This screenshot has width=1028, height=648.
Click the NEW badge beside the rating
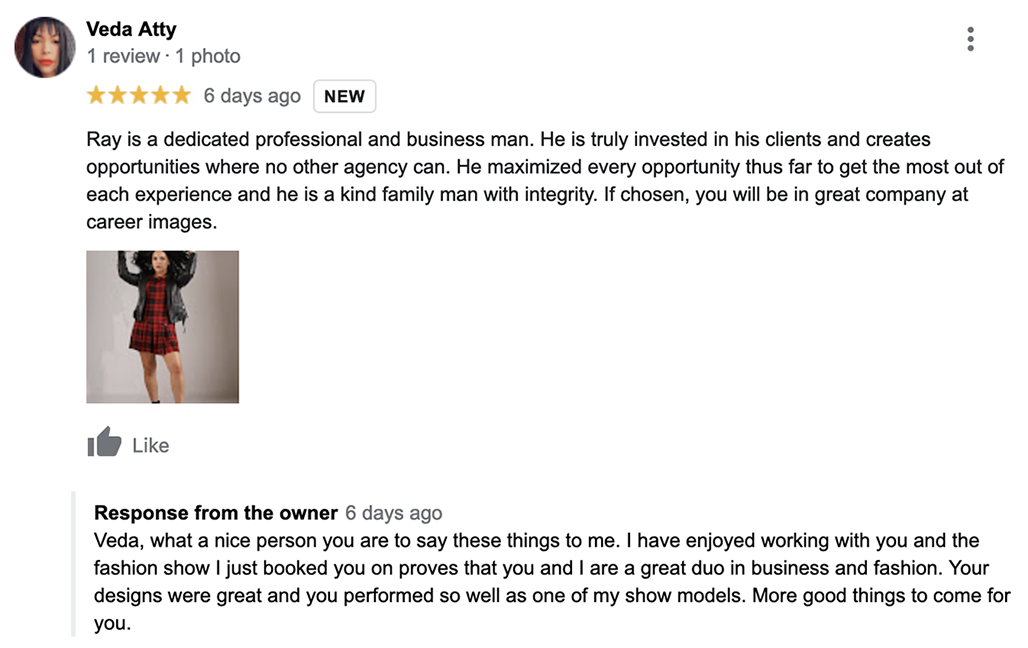[x=344, y=96]
